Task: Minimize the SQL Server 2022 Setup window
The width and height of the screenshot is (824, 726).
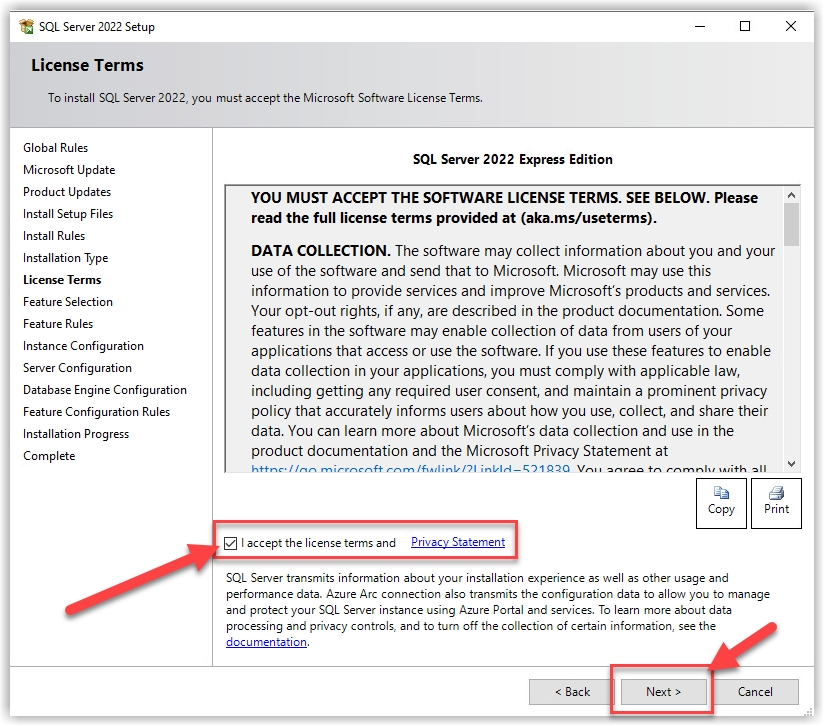Action: pos(700,26)
